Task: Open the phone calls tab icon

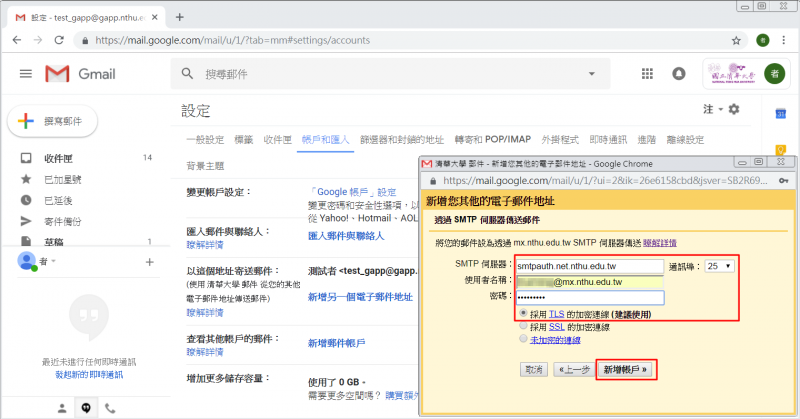Action: [x=110, y=408]
